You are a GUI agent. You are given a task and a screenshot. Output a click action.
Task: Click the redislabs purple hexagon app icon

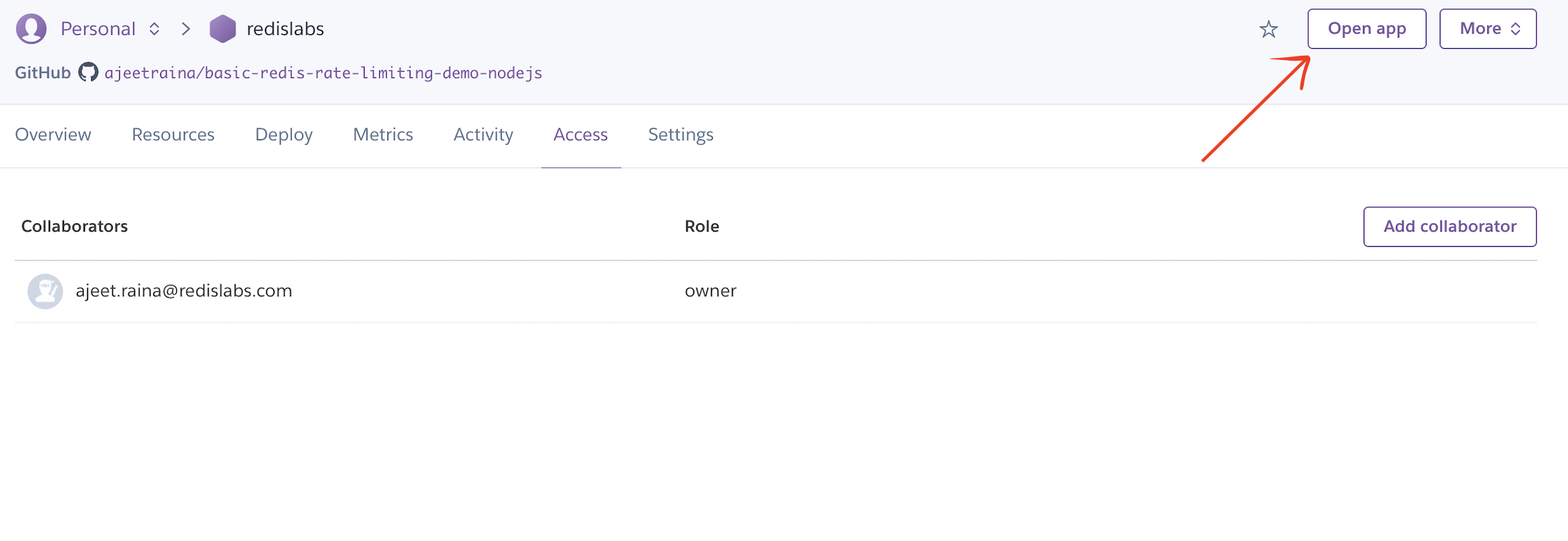click(x=223, y=29)
